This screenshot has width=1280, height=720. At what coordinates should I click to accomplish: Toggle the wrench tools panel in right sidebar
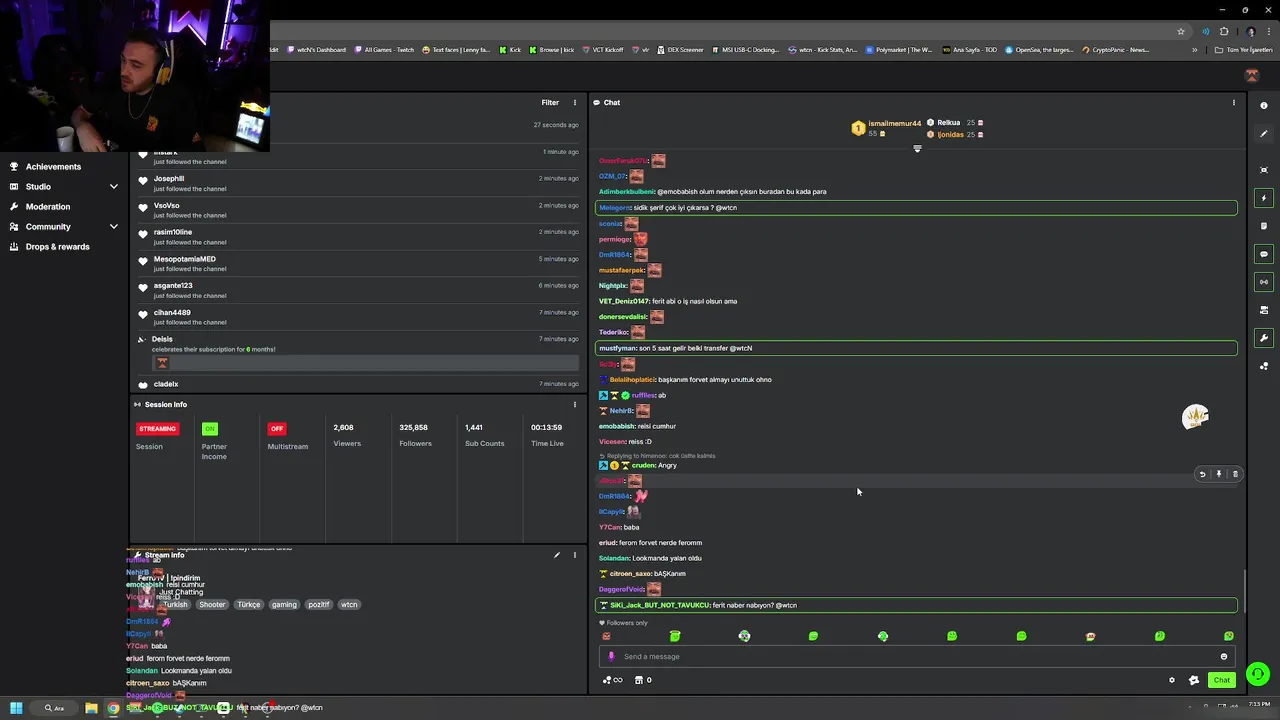coord(1264,338)
